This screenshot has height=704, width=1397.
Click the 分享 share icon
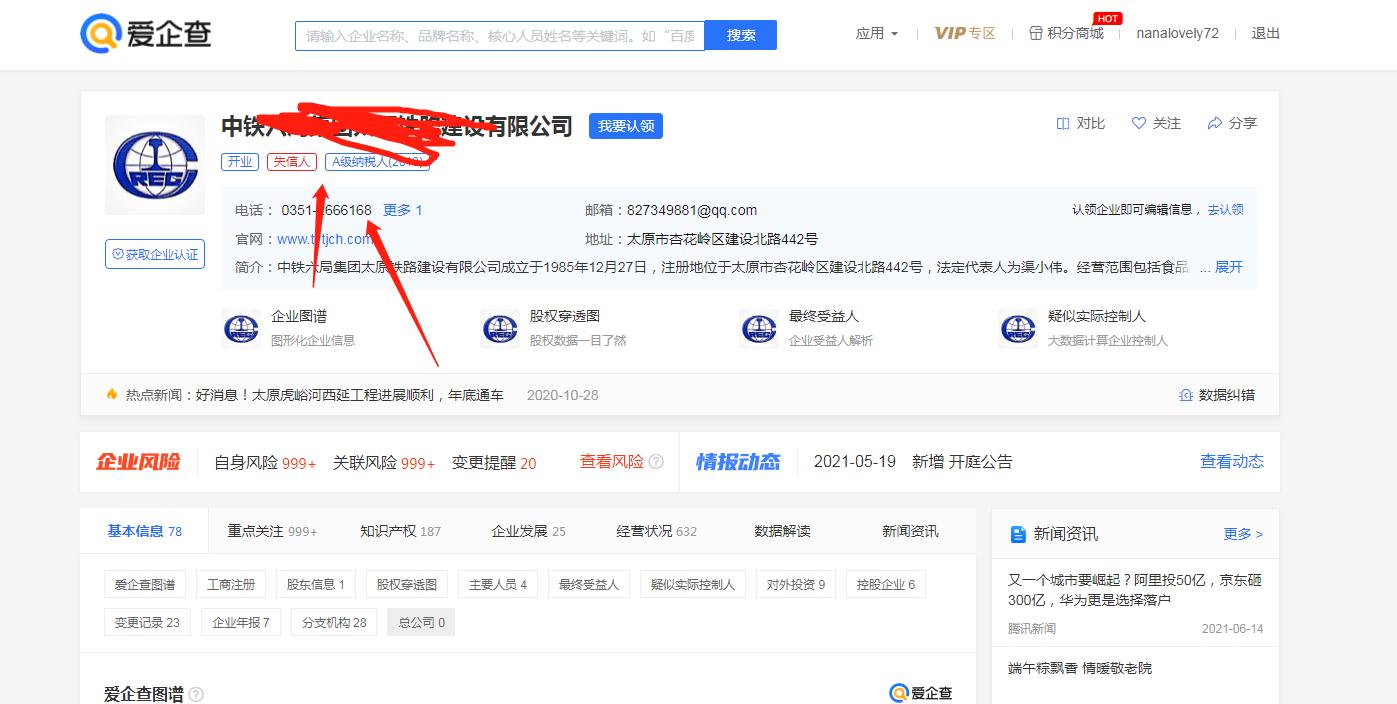[1215, 123]
